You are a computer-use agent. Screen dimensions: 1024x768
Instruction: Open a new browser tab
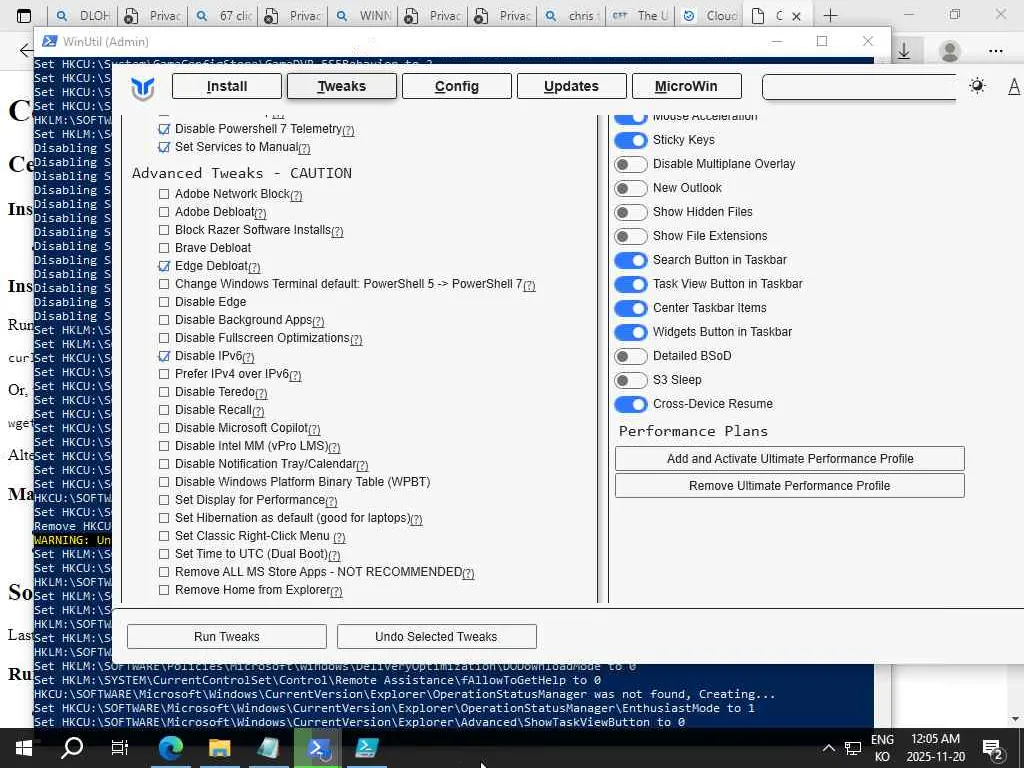point(830,16)
